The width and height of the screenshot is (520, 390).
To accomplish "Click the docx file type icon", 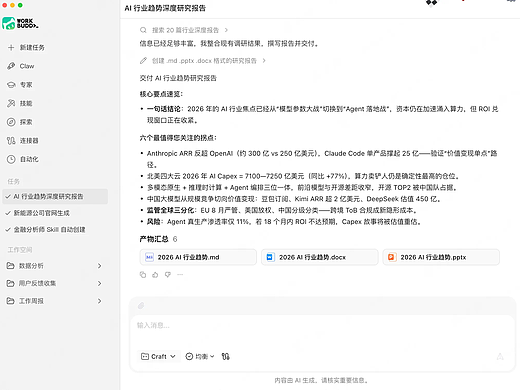I will pyautogui.click(x=270, y=257).
